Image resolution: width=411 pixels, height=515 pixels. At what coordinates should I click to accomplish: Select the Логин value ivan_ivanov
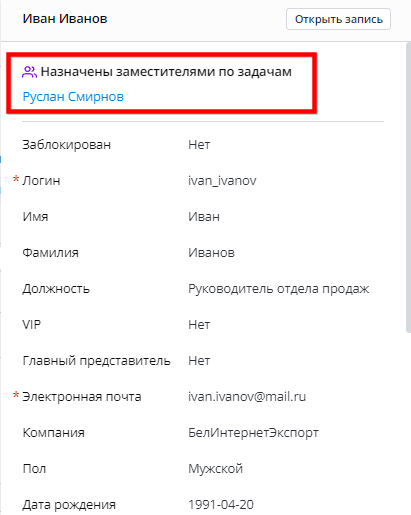click(x=222, y=181)
